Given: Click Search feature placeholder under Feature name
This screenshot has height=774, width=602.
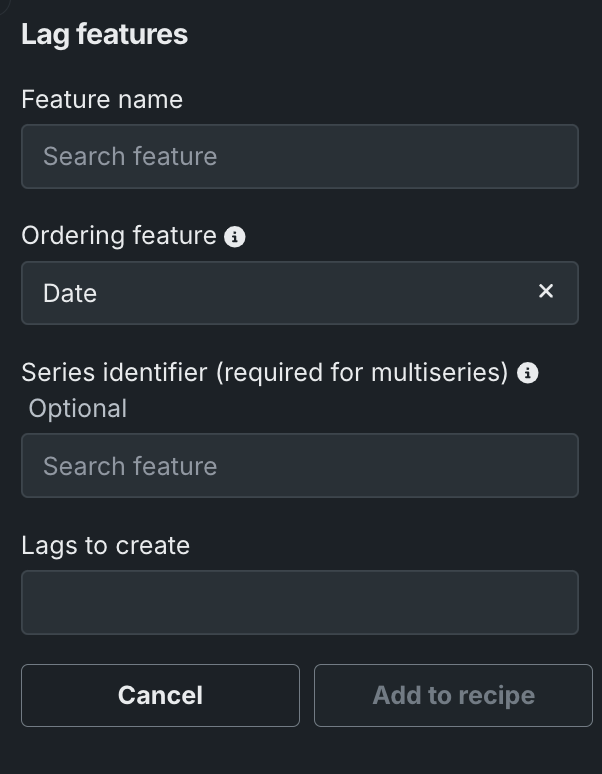Looking at the screenshot, I should [x=130, y=156].
